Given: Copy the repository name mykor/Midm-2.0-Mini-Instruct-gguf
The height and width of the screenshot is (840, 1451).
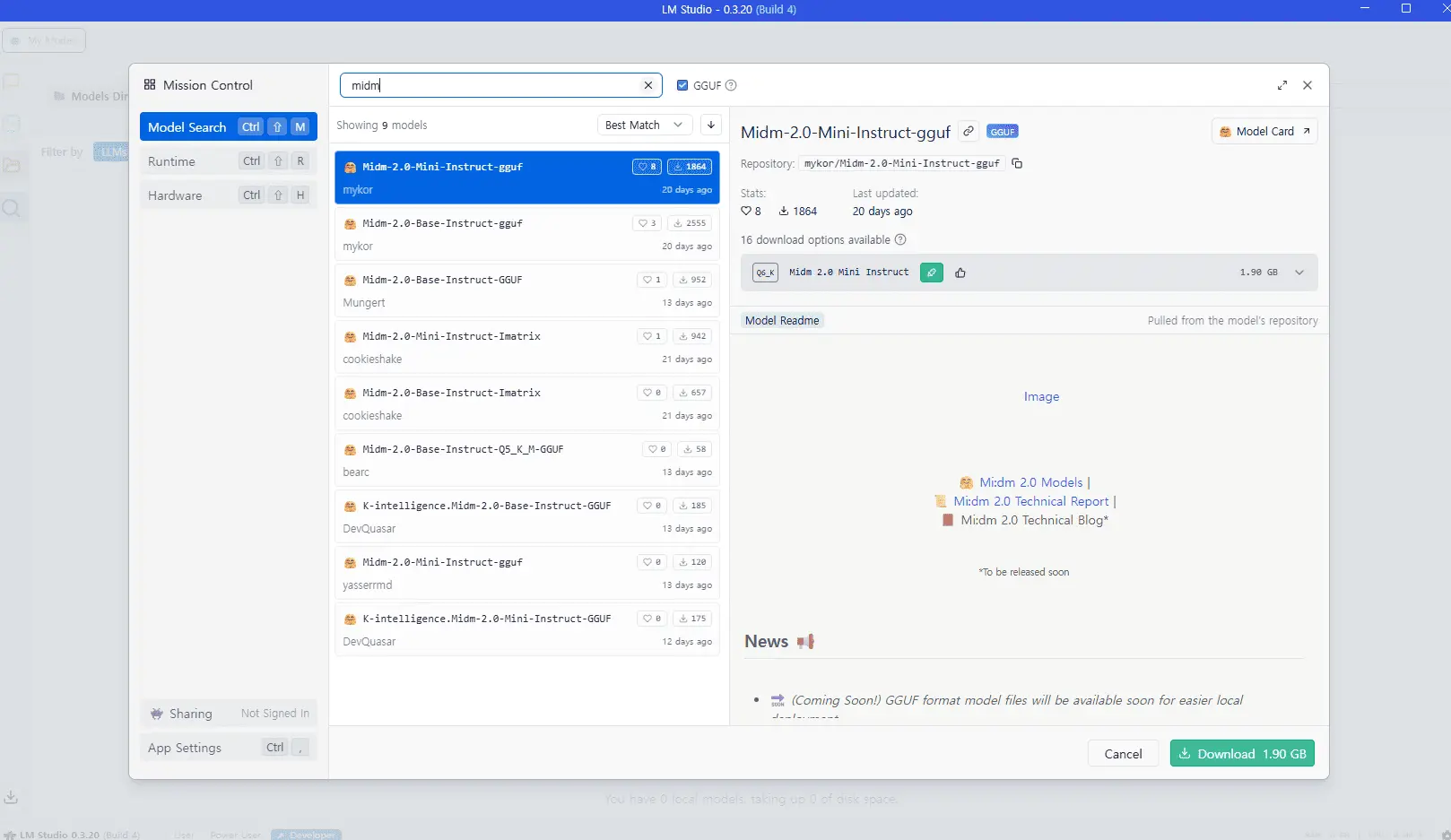Looking at the screenshot, I should (1017, 163).
